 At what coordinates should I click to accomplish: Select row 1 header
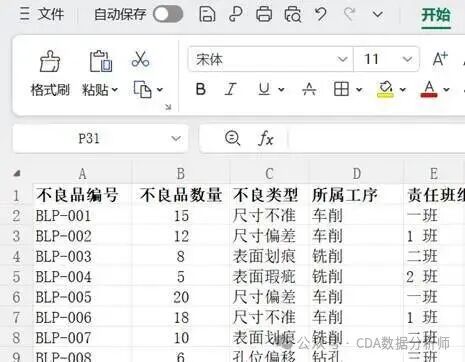pyautogui.click(x=16, y=195)
